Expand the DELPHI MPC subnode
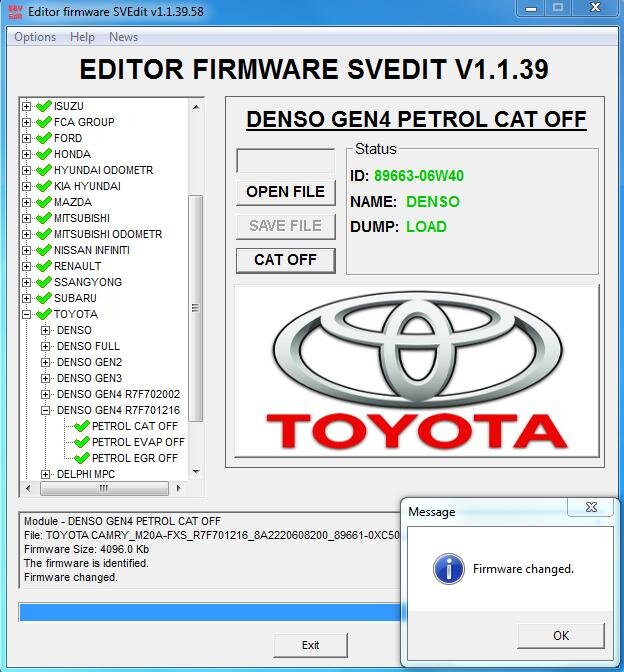 pos(45,474)
